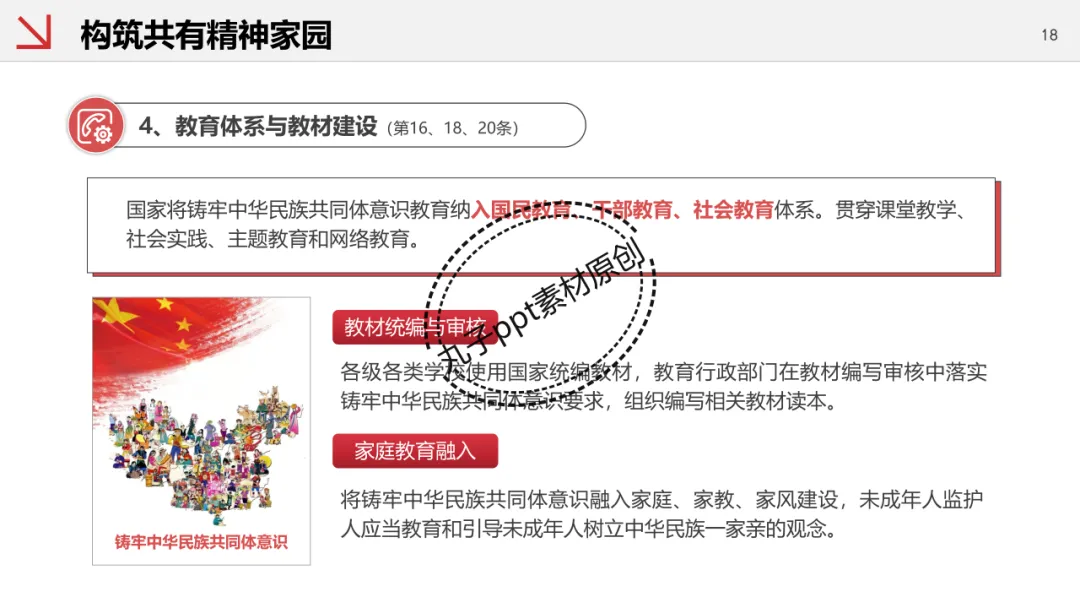Click the watermark text 丸子ppt素材原创
Screen dimensions: 1080x608
(541, 301)
